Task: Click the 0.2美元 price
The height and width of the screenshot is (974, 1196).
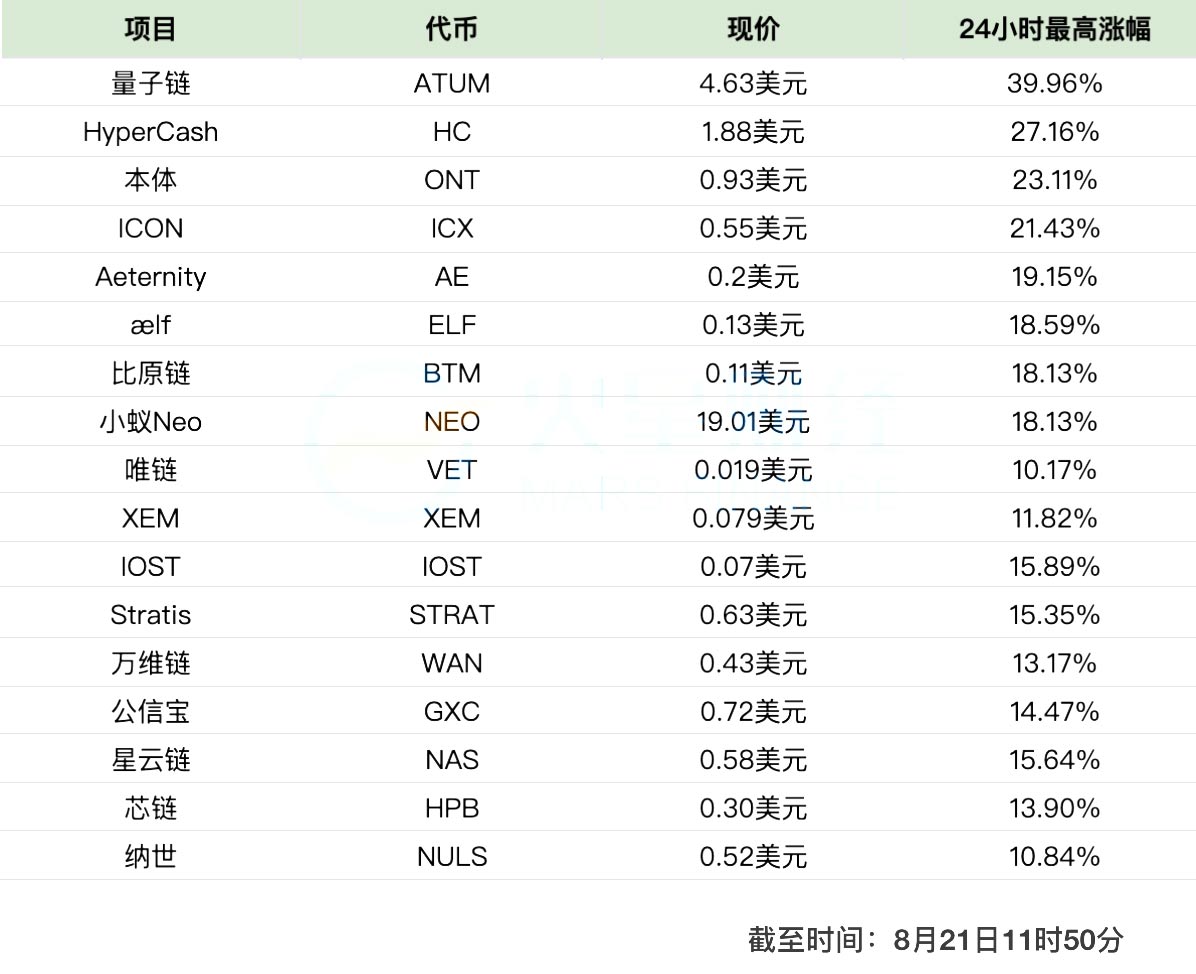Action: pos(753,277)
